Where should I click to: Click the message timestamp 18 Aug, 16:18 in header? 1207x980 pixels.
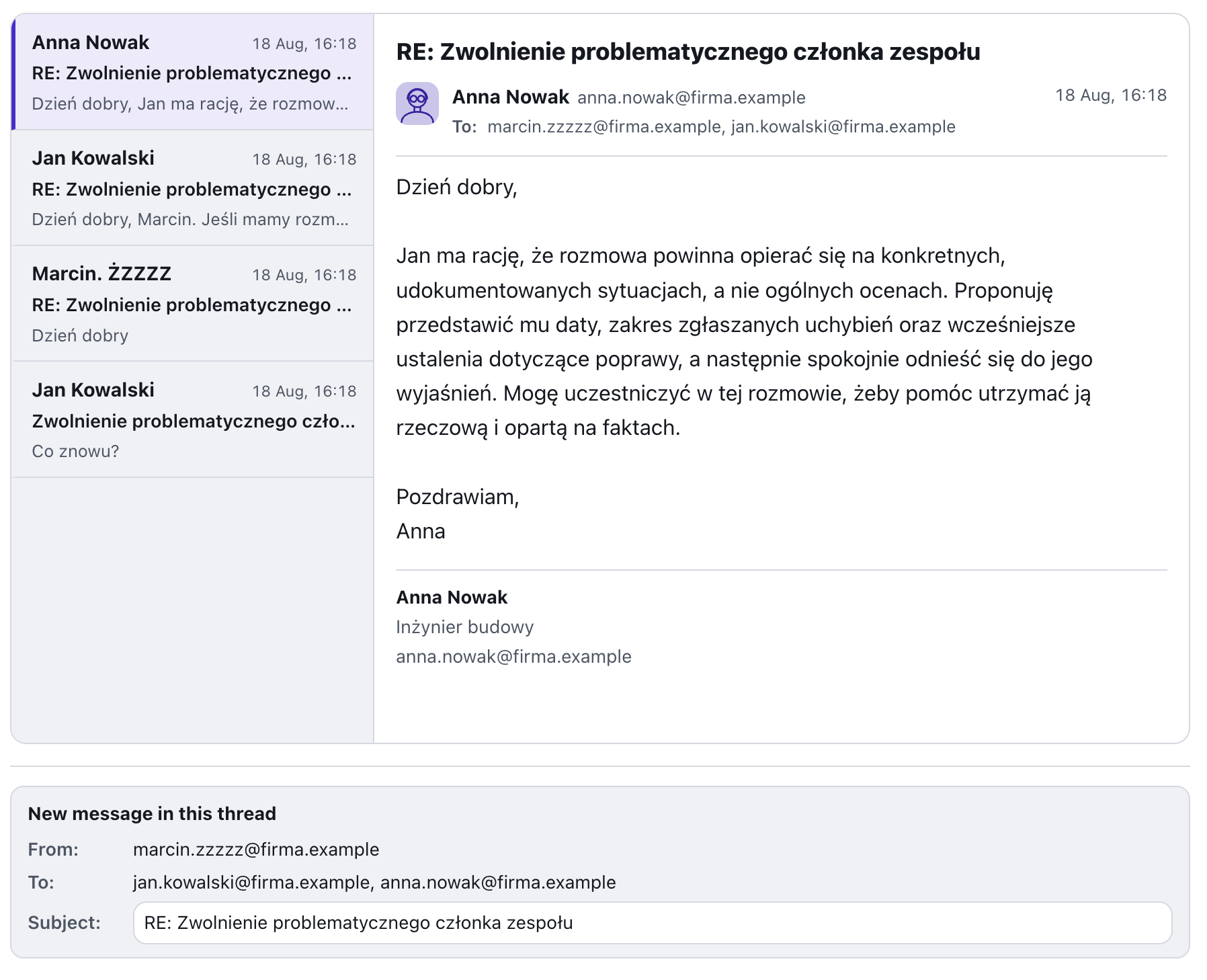tap(1110, 95)
